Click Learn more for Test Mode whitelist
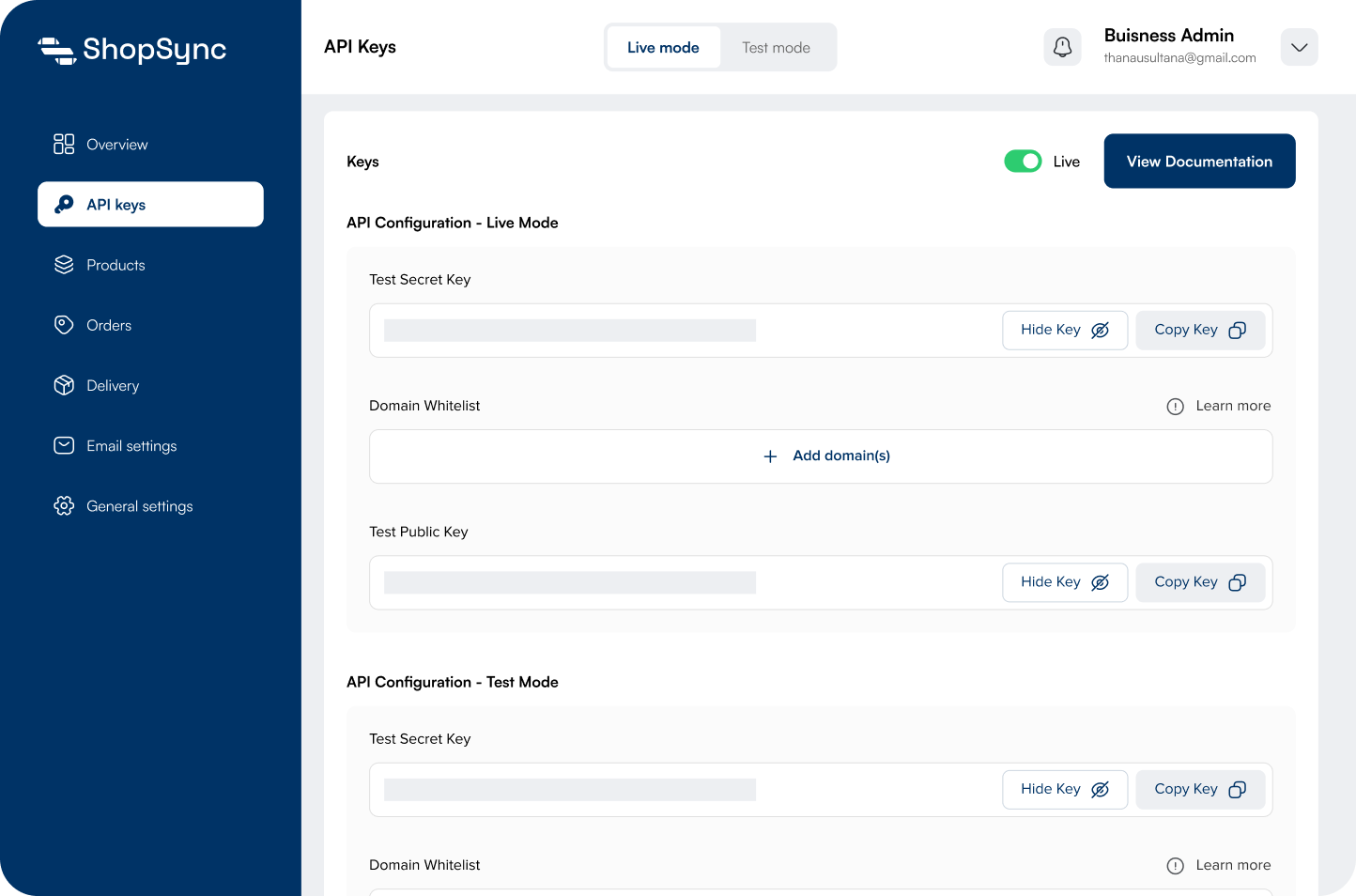This screenshot has width=1356, height=896. pos(1233,865)
